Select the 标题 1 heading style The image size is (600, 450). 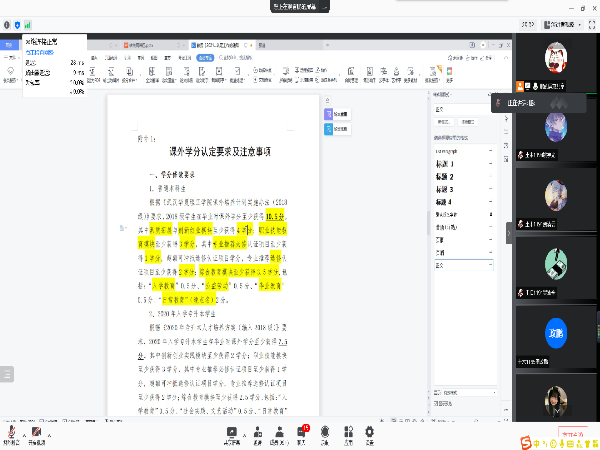click(x=445, y=163)
